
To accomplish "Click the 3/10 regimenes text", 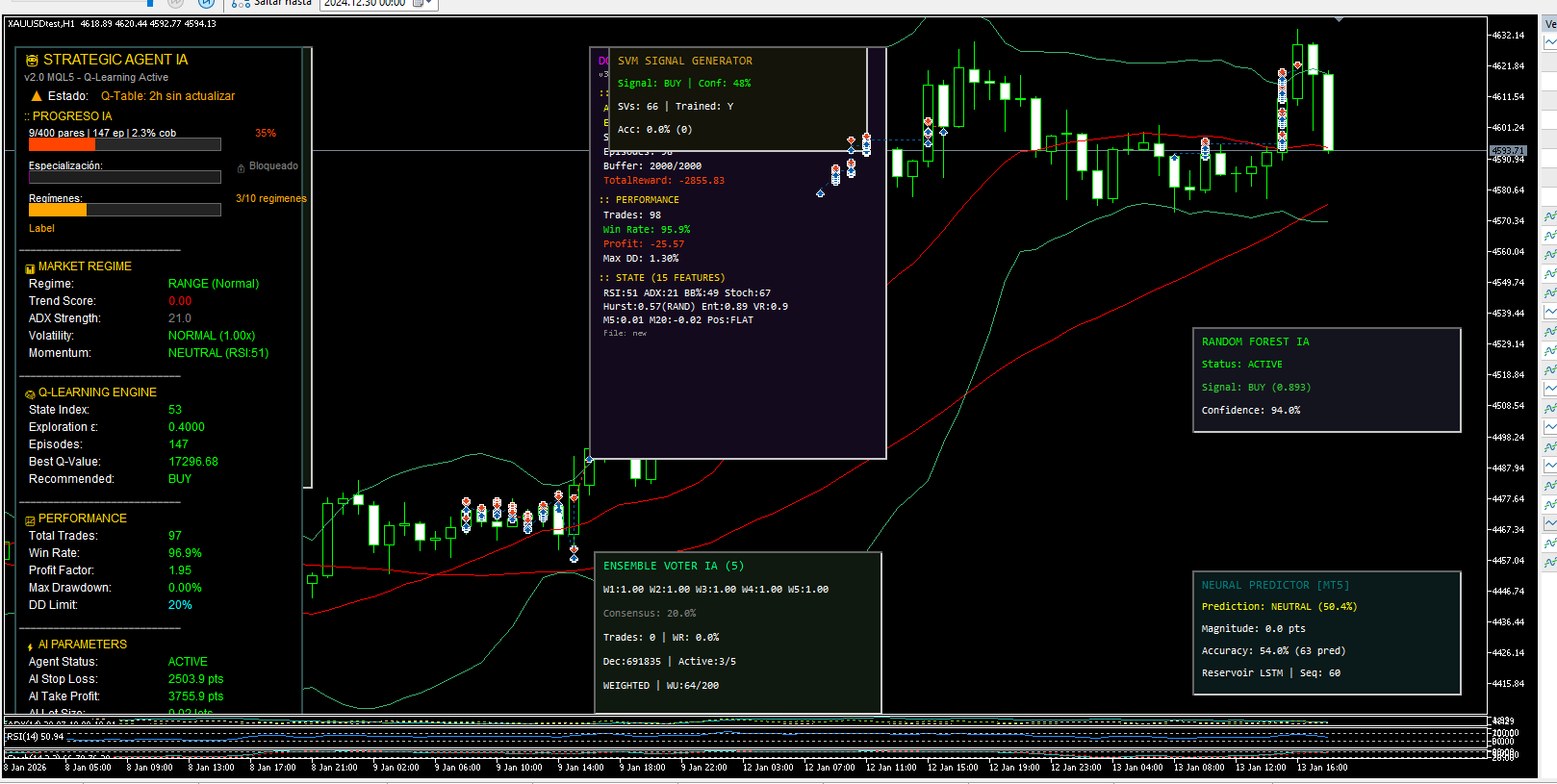I will 270,199.
